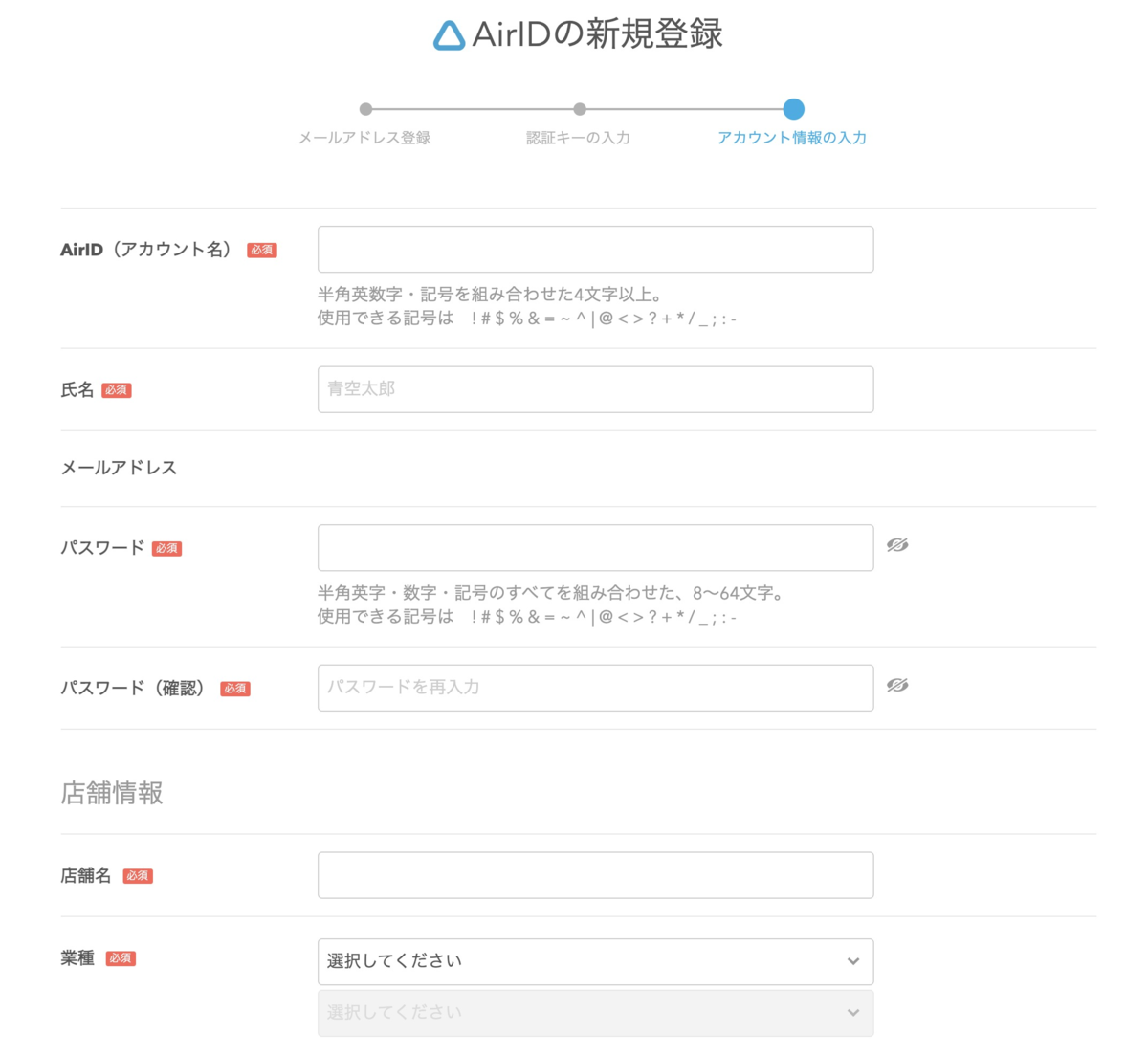The width and height of the screenshot is (1148, 1055).
Task: Click the blue active progress step dot
Action: point(793,109)
